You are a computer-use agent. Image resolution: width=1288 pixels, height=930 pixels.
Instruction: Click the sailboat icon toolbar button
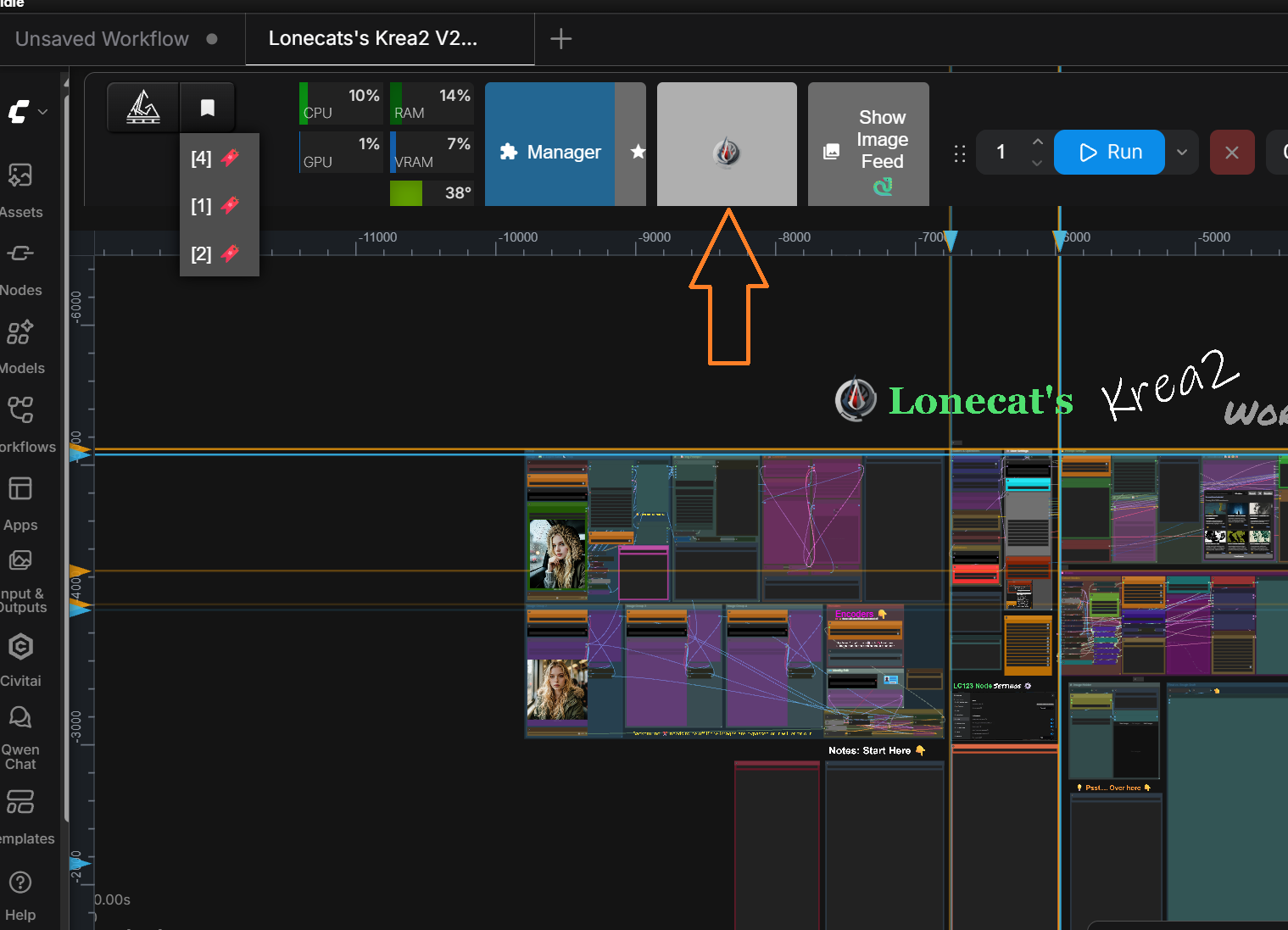(143, 108)
